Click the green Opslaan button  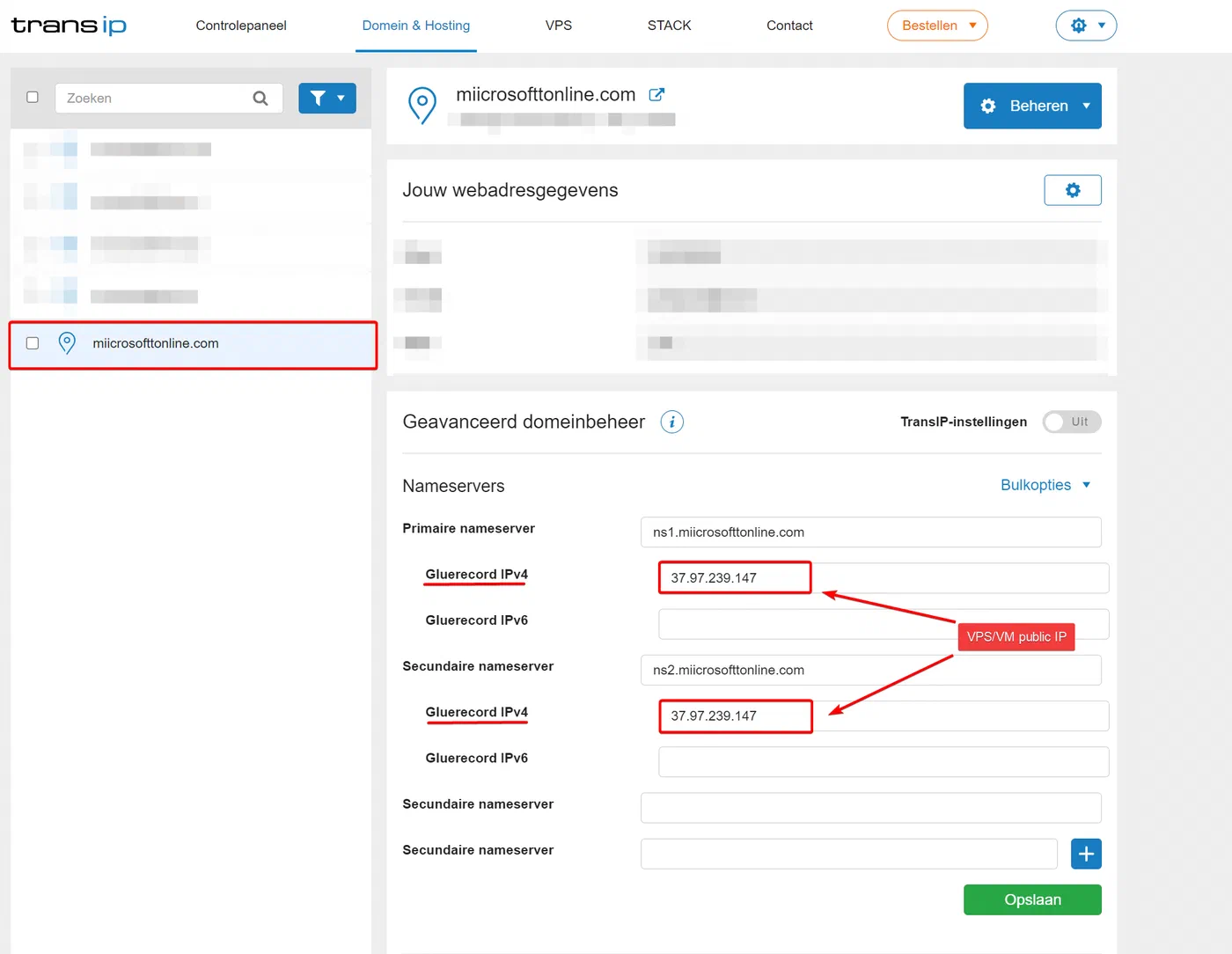1032,899
